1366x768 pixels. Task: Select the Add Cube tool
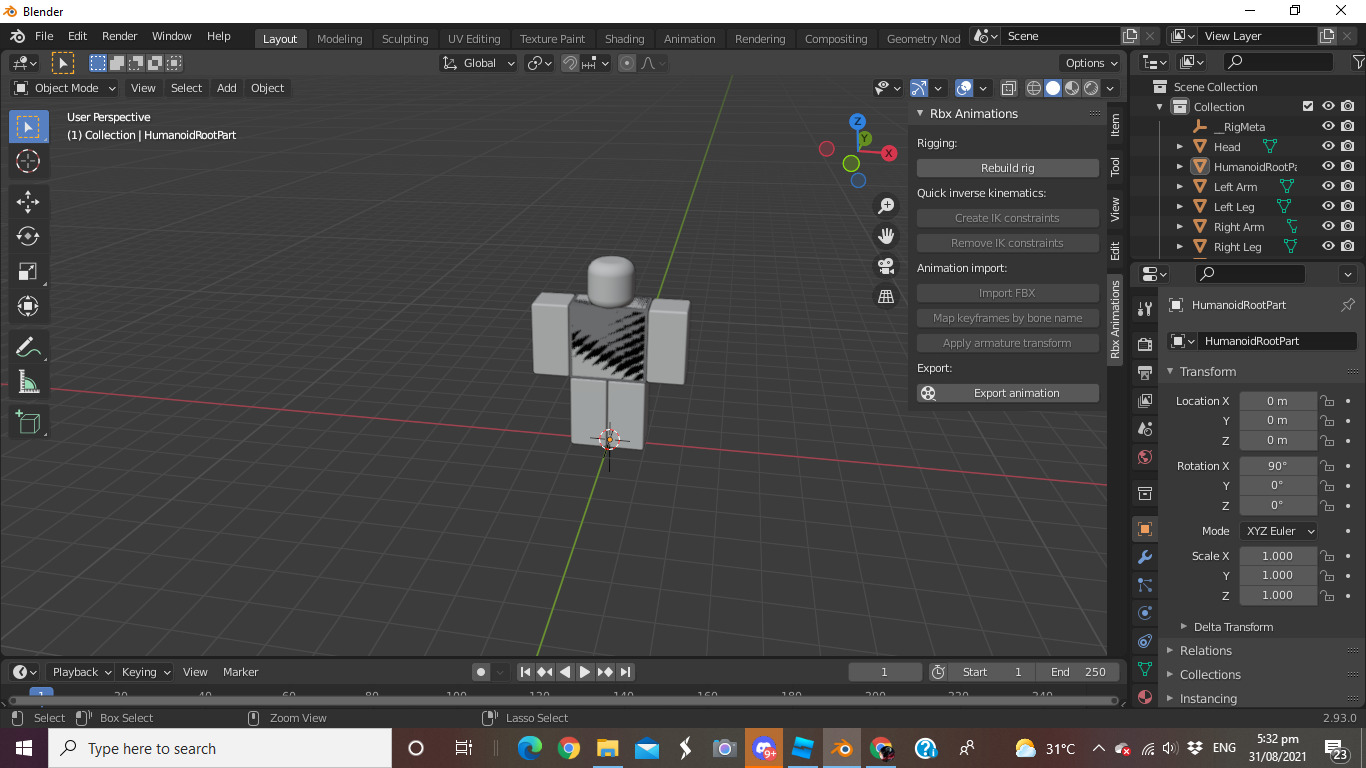28,423
